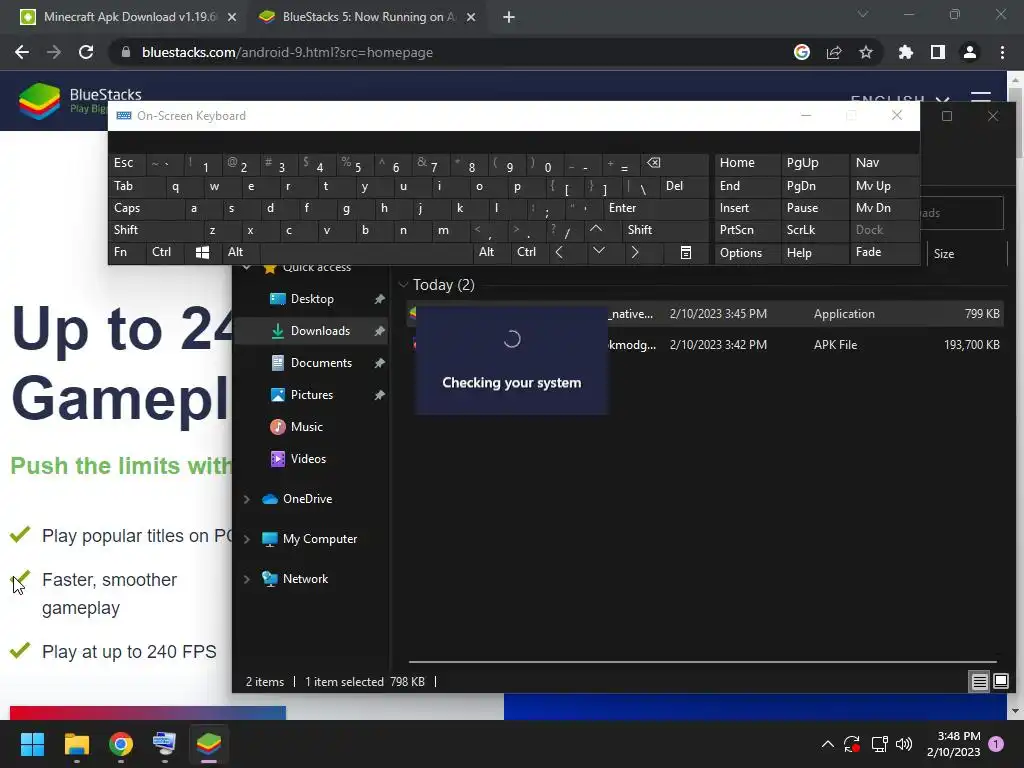Sort by the Size column header
This screenshot has height=768, width=1024.
[967, 254]
